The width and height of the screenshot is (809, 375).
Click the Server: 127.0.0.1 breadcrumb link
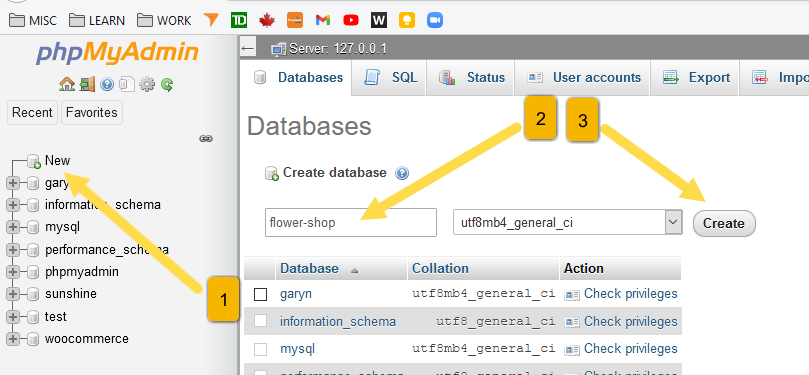click(338, 50)
